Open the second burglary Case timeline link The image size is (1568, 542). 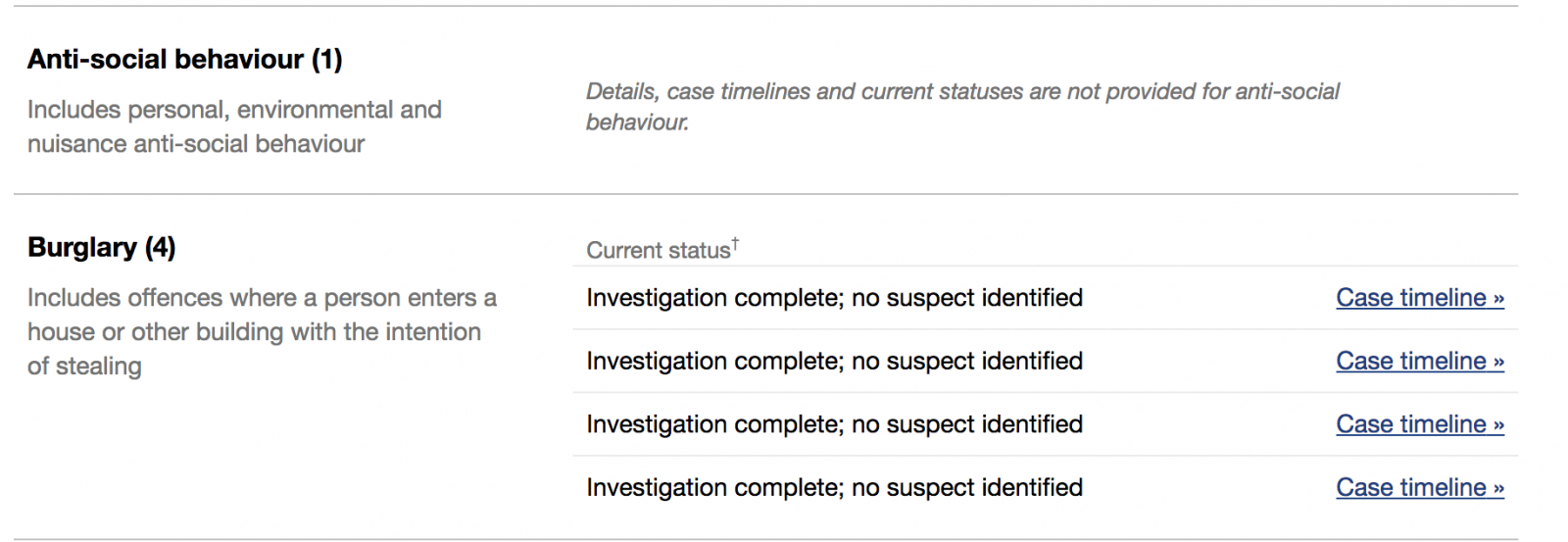click(1419, 362)
